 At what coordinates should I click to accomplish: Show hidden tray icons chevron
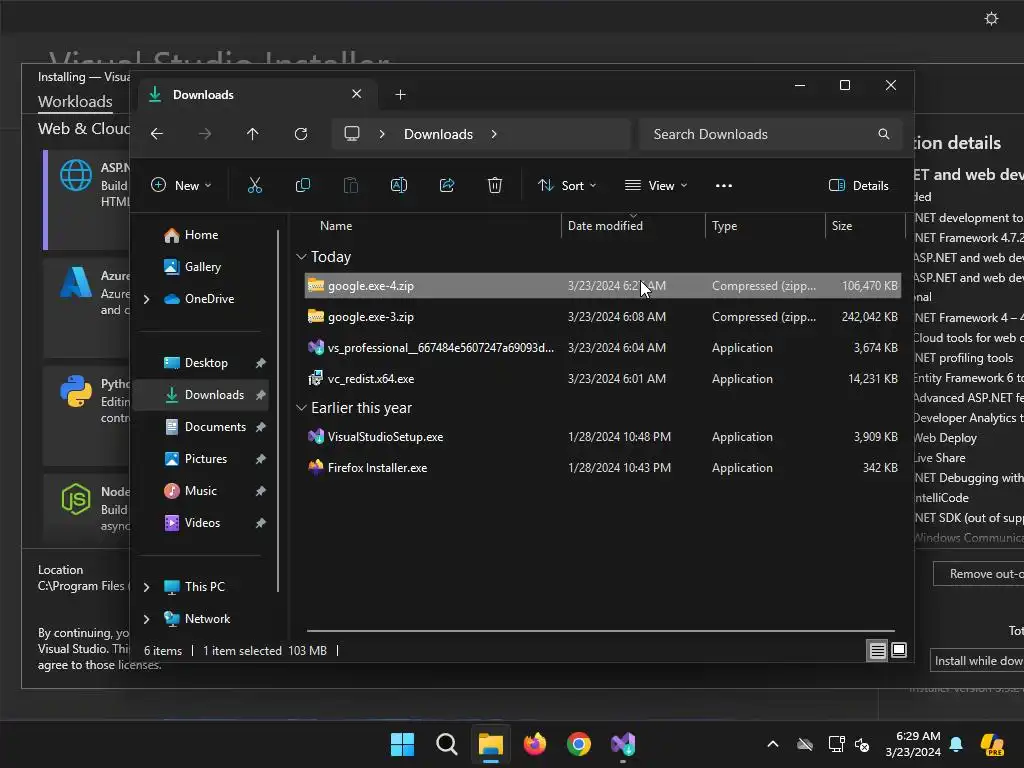point(773,744)
